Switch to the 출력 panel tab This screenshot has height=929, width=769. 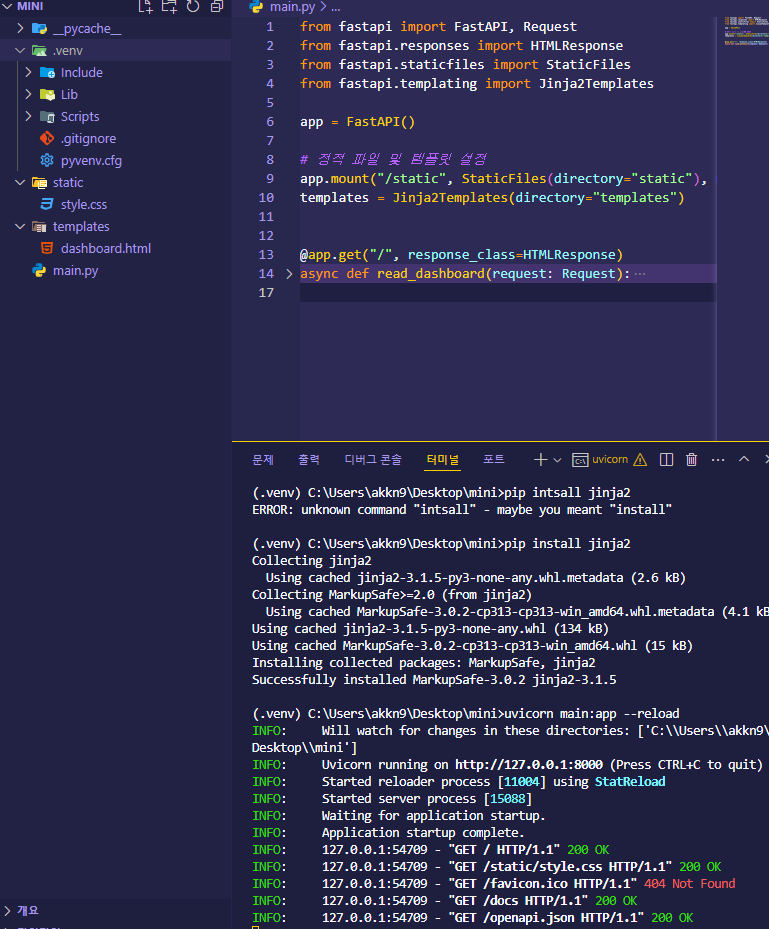click(x=309, y=460)
